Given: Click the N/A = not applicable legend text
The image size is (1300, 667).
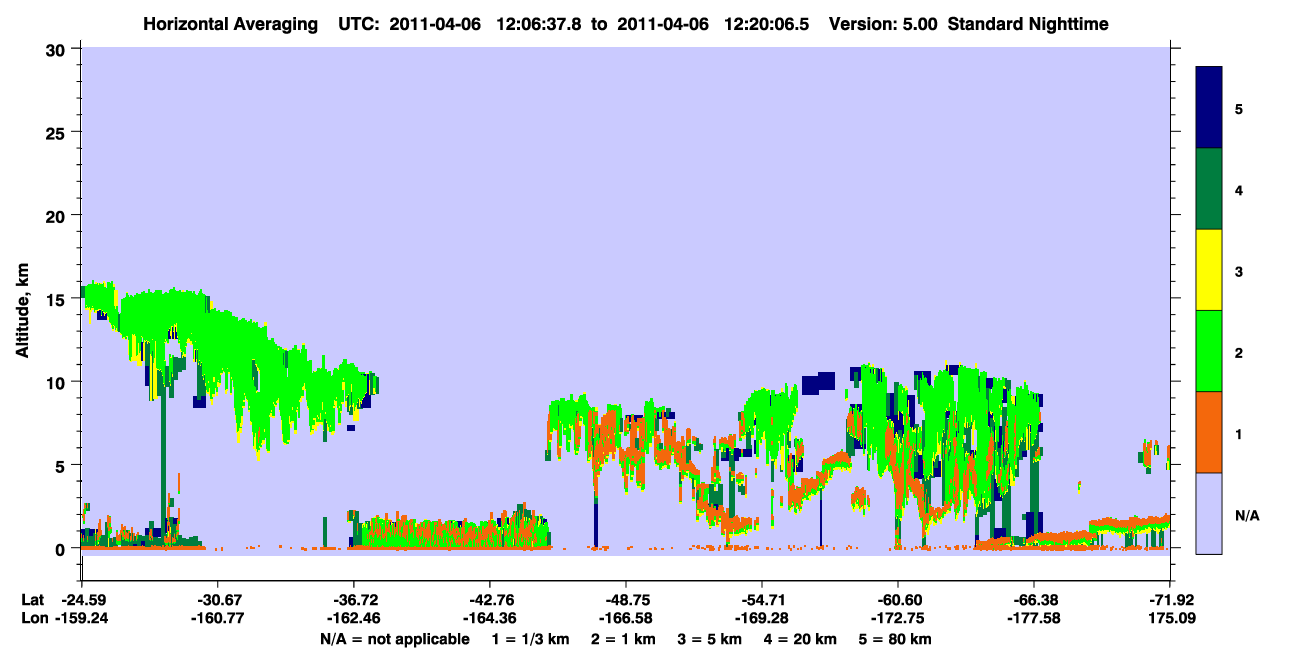Looking at the screenshot, I should click(394, 639).
